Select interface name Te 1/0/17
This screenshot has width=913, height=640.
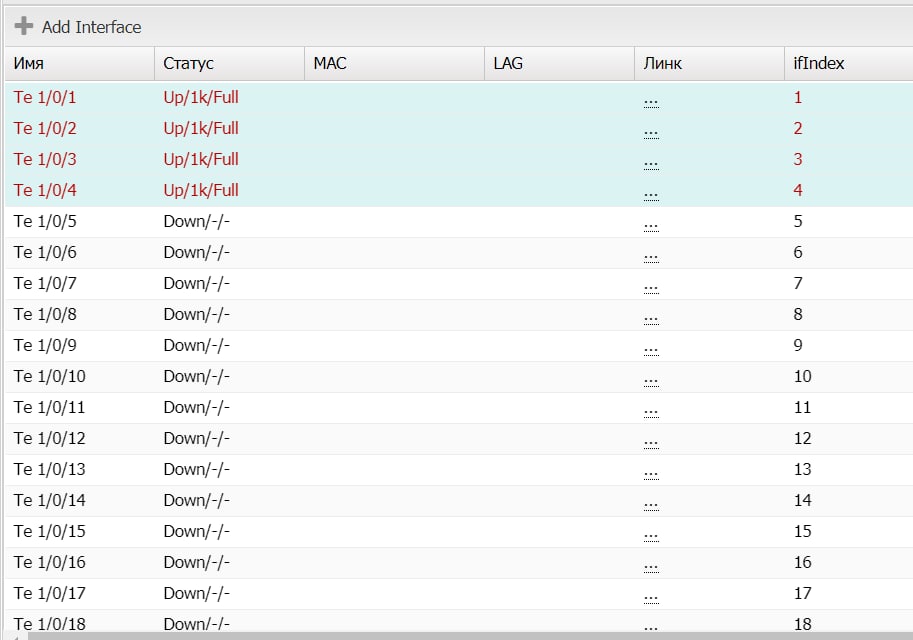(49, 593)
